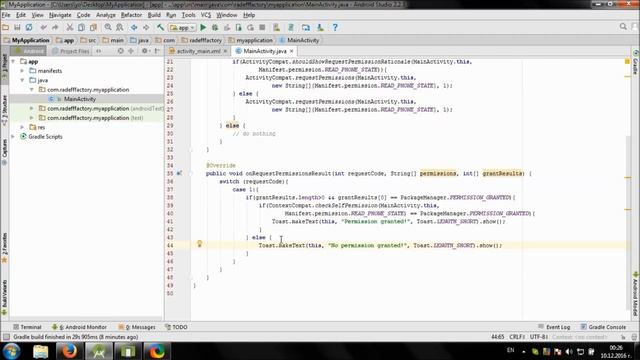640x360 pixels.
Task: Expand the test package node
Action: tap(32, 118)
